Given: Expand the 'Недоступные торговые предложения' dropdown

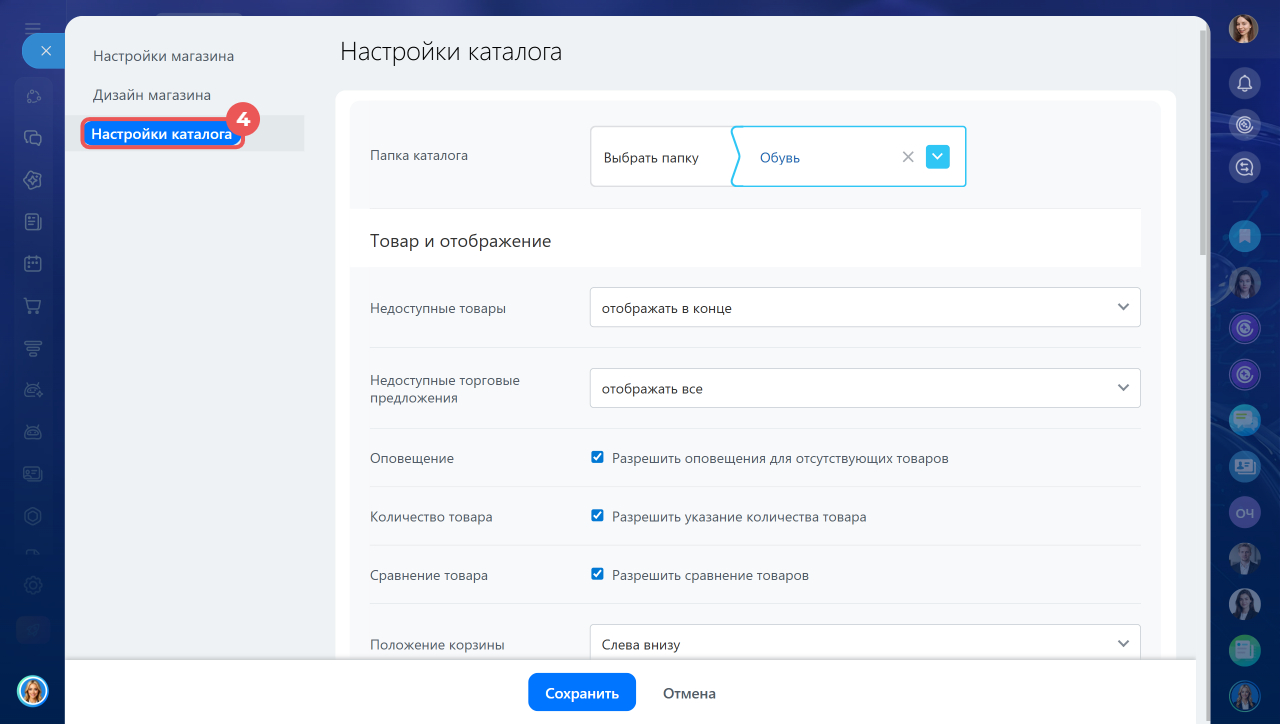Looking at the screenshot, I should coord(865,388).
